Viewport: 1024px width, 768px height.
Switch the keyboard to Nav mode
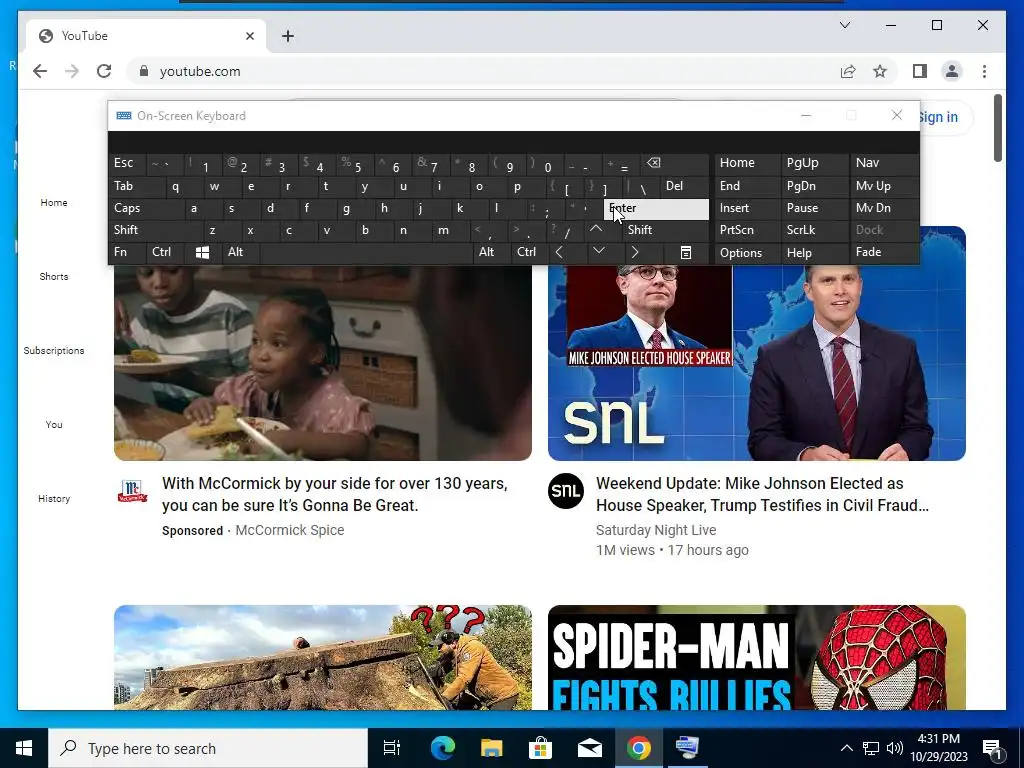(x=884, y=163)
